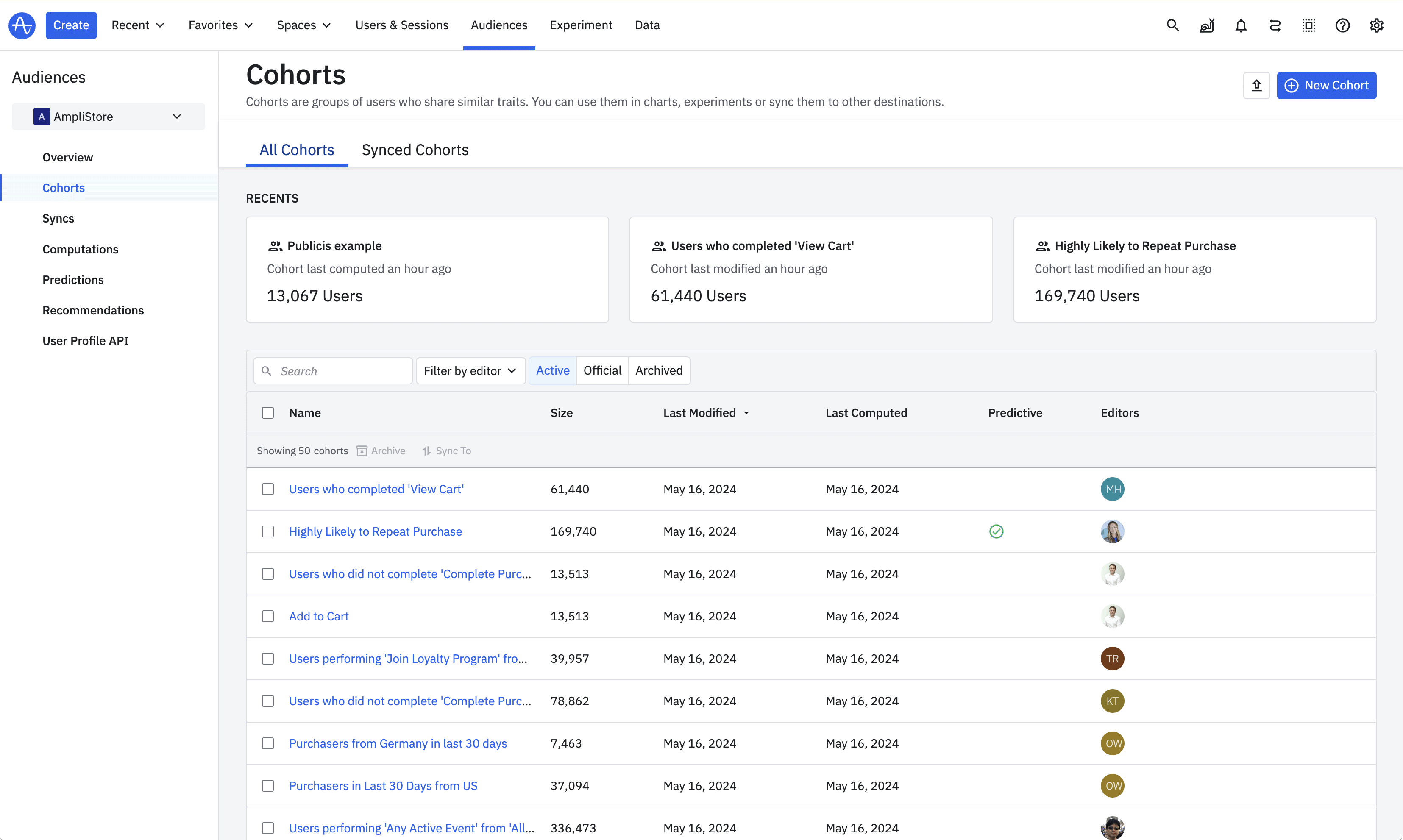Click the Amplitude logo home icon

[x=22, y=25]
